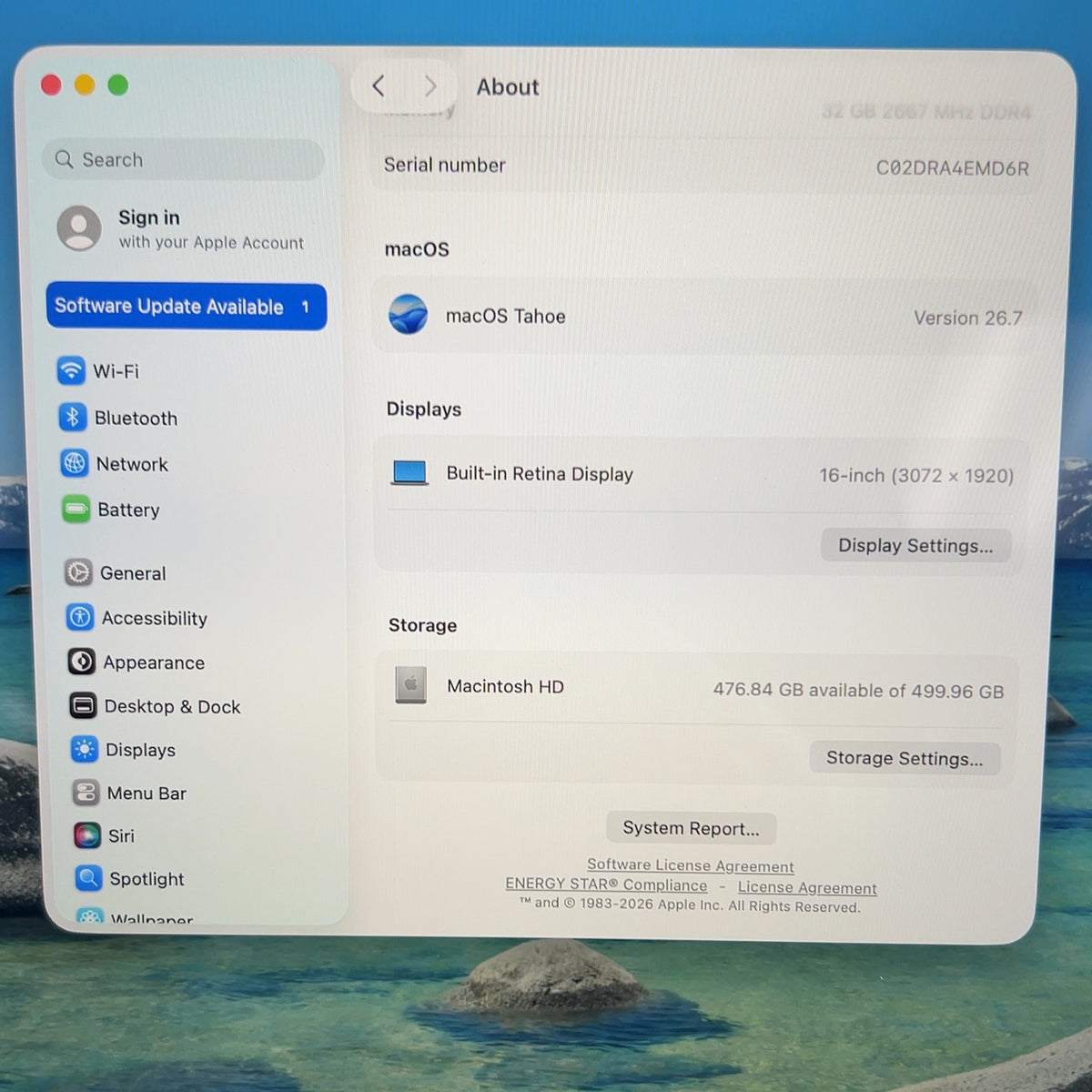This screenshot has height=1092, width=1092.
Task: Select Bluetooth label in sidebar
Action: tap(136, 419)
